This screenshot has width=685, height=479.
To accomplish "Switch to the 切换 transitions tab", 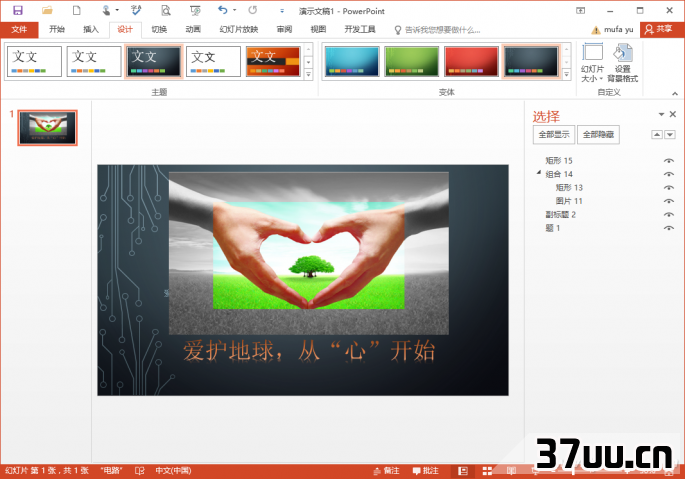I will coord(159,30).
